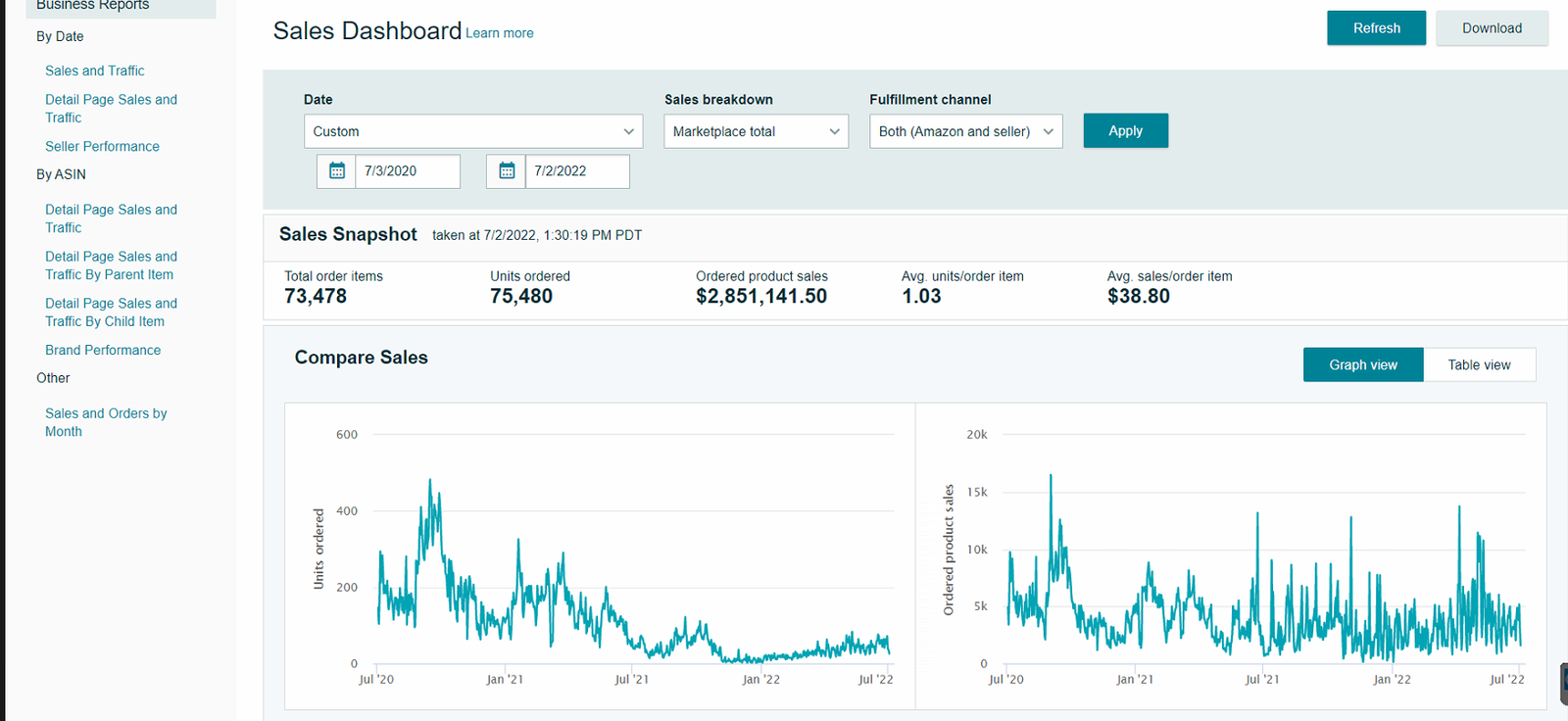The image size is (1568, 721).
Task: Click the Download button
Action: pyautogui.click(x=1492, y=28)
